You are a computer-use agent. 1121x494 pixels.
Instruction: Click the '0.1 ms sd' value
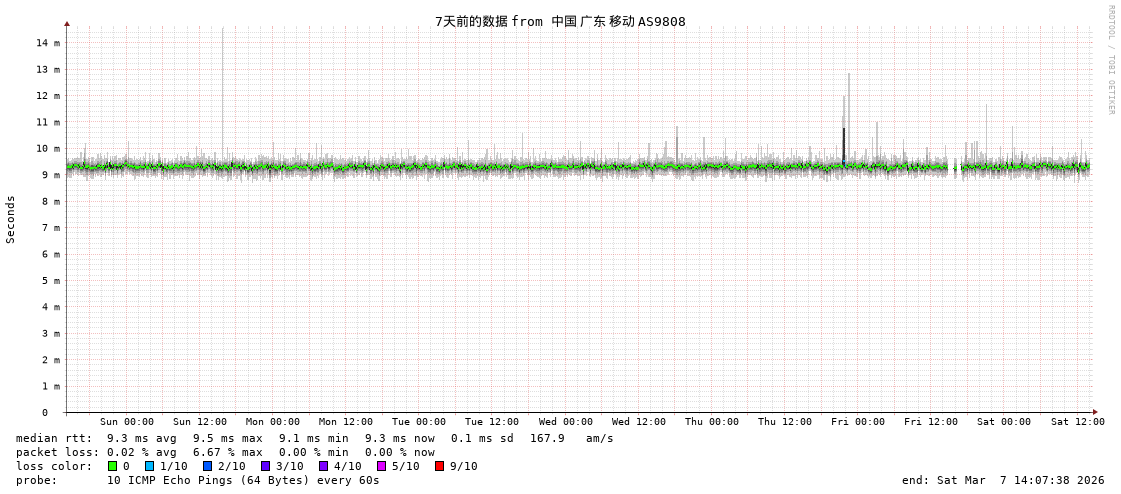tap(483, 438)
